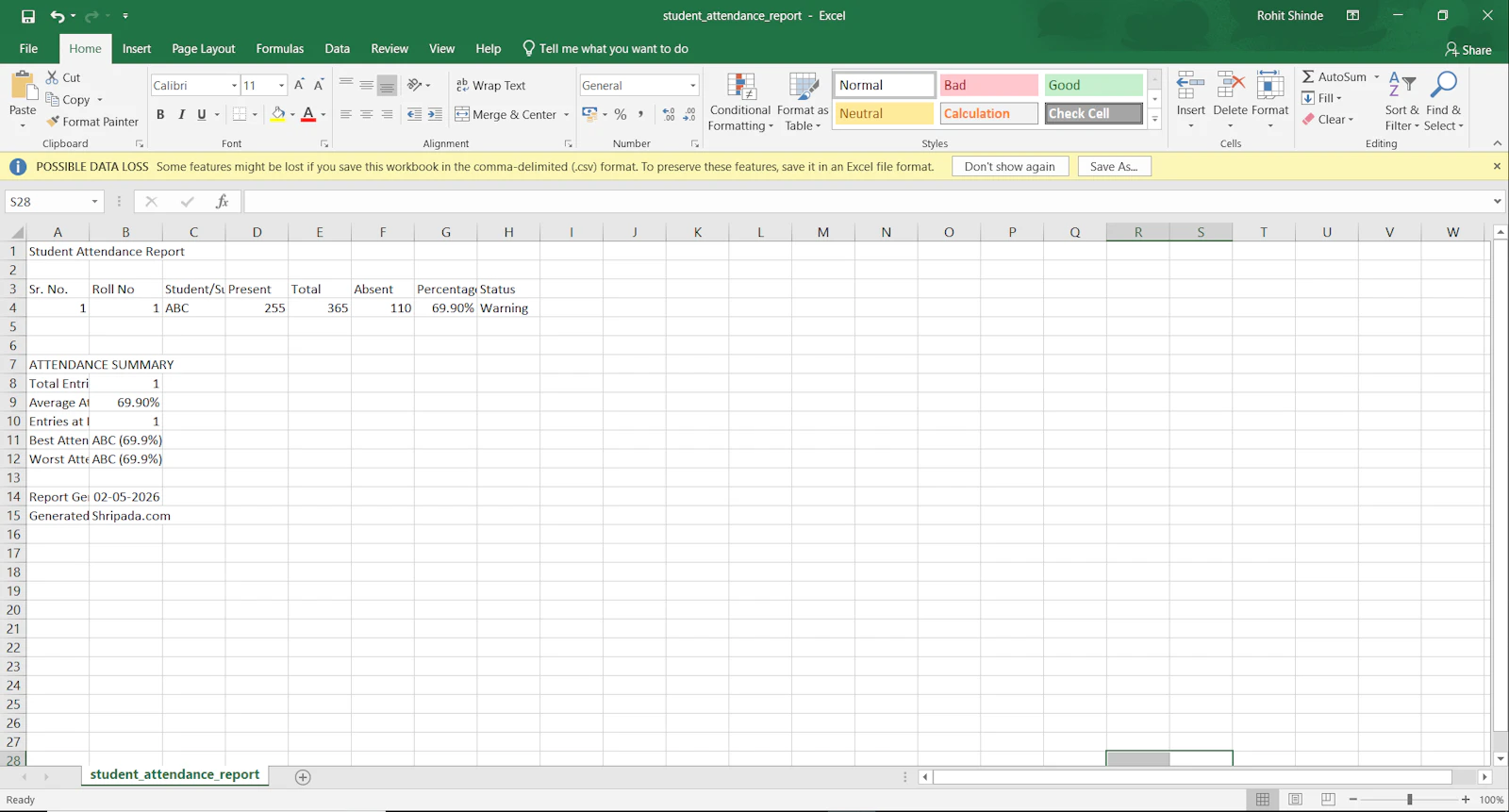Click the Share button
The width and height of the screenshot is (1509, 812).
tap(1468, 50)
